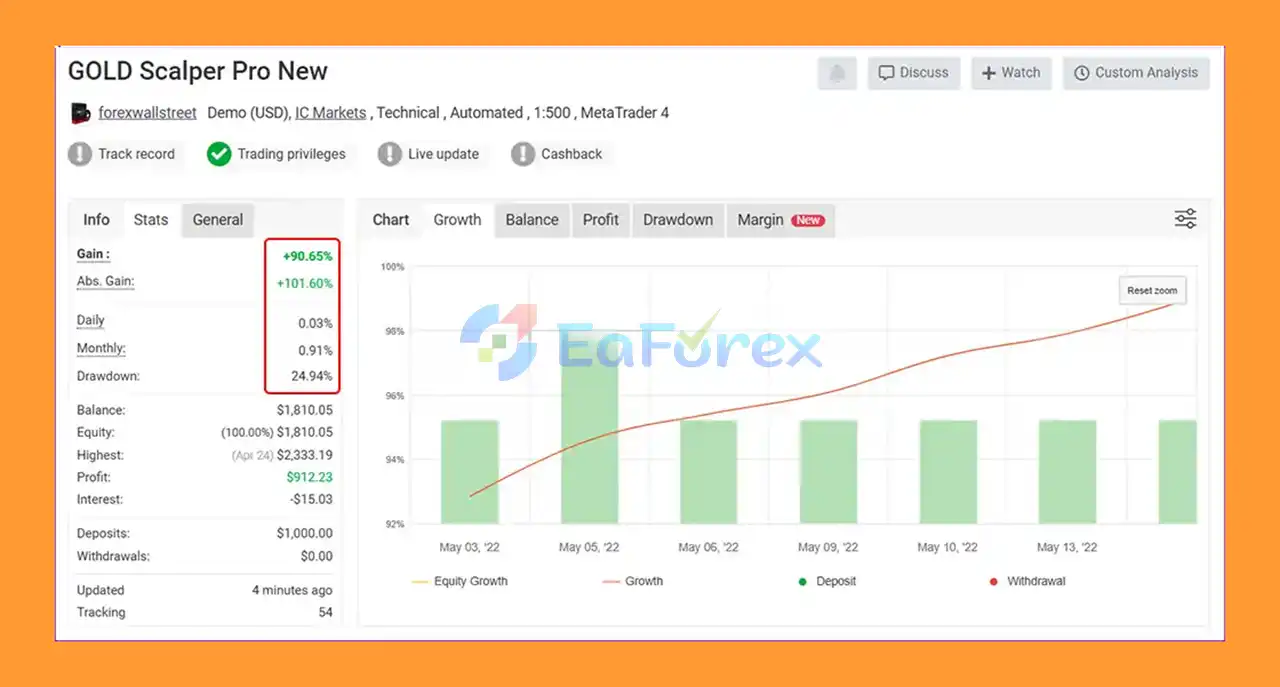
Task: Switch to the General tab
Action: pos(218,220)
